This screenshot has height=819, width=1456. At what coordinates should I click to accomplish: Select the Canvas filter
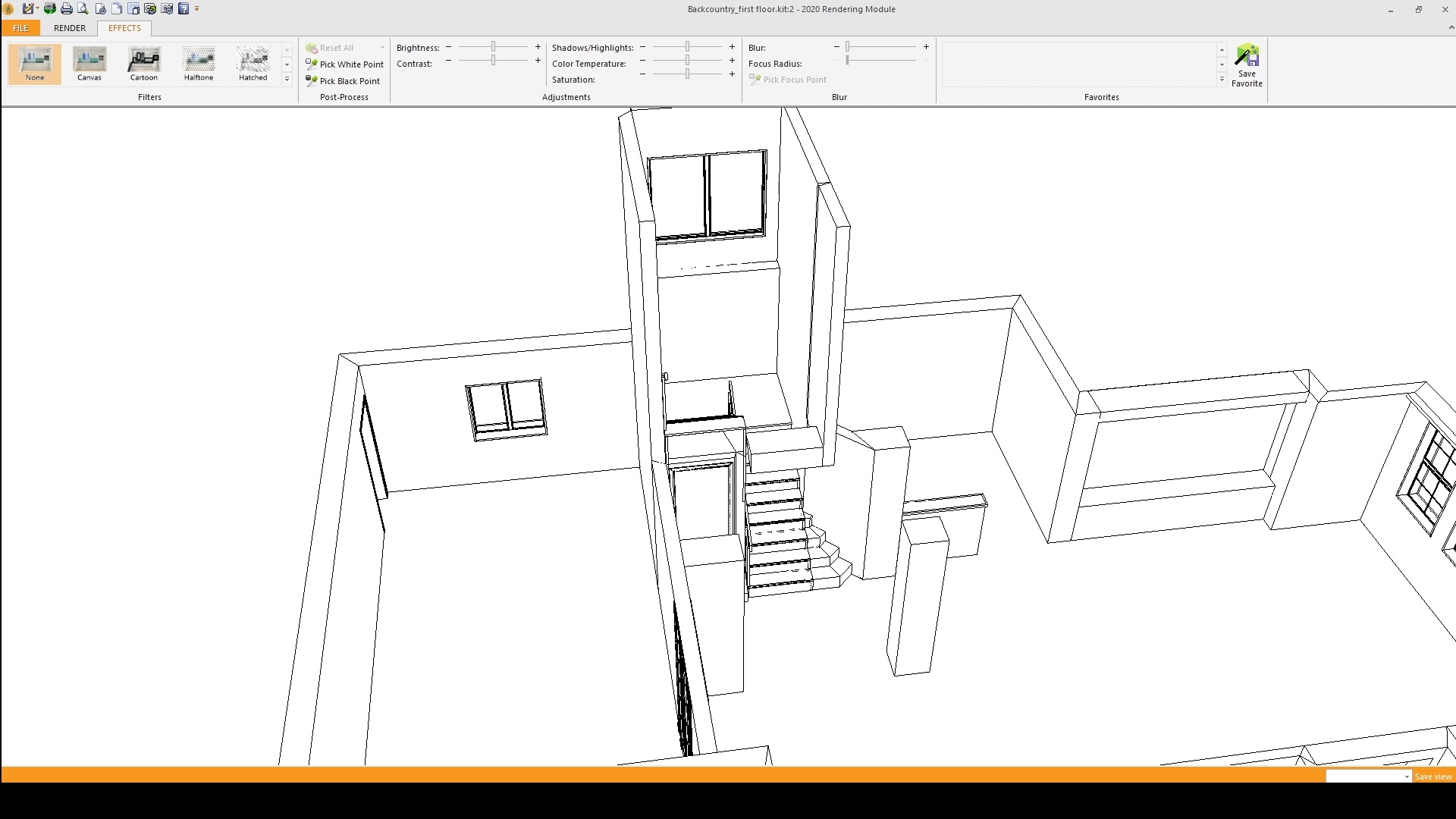[89, 64]
